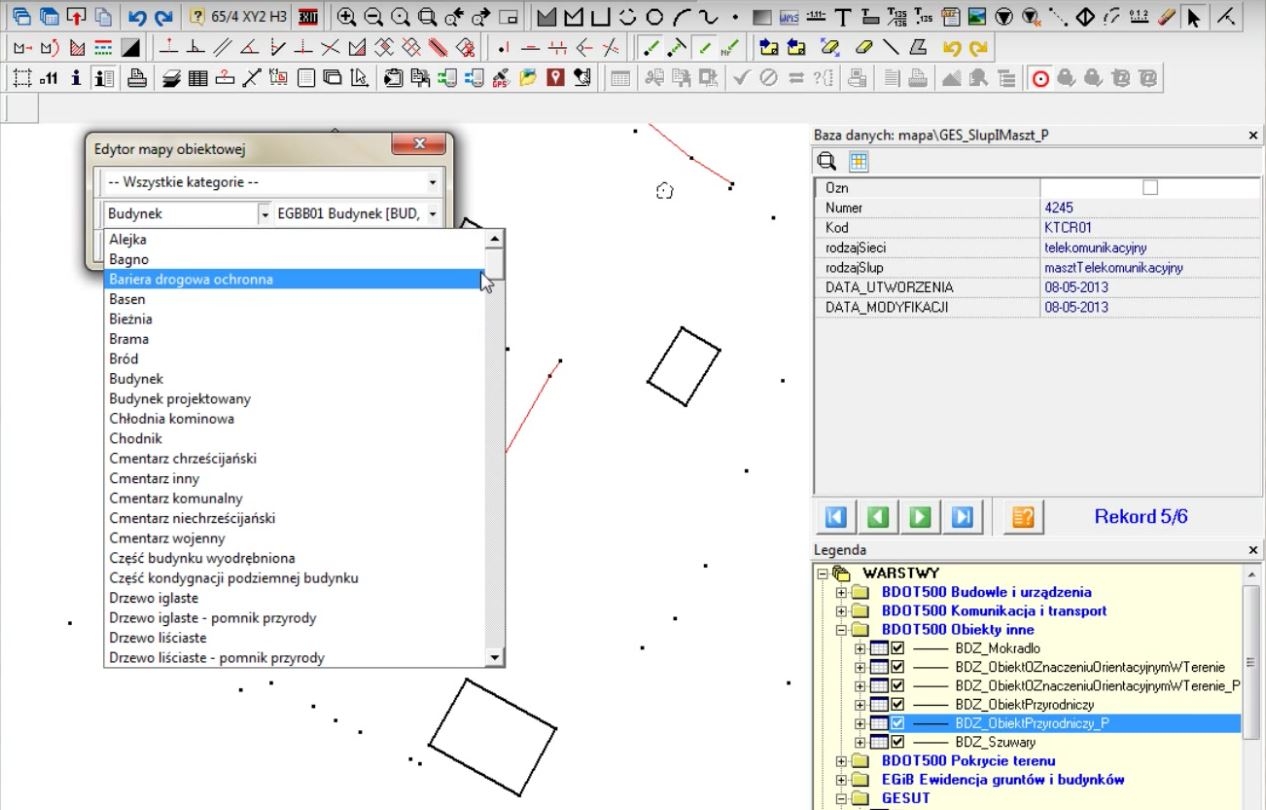Open the layers stack icon in toolbar
The image size is (1266, 810).
[x=172, y=79]
